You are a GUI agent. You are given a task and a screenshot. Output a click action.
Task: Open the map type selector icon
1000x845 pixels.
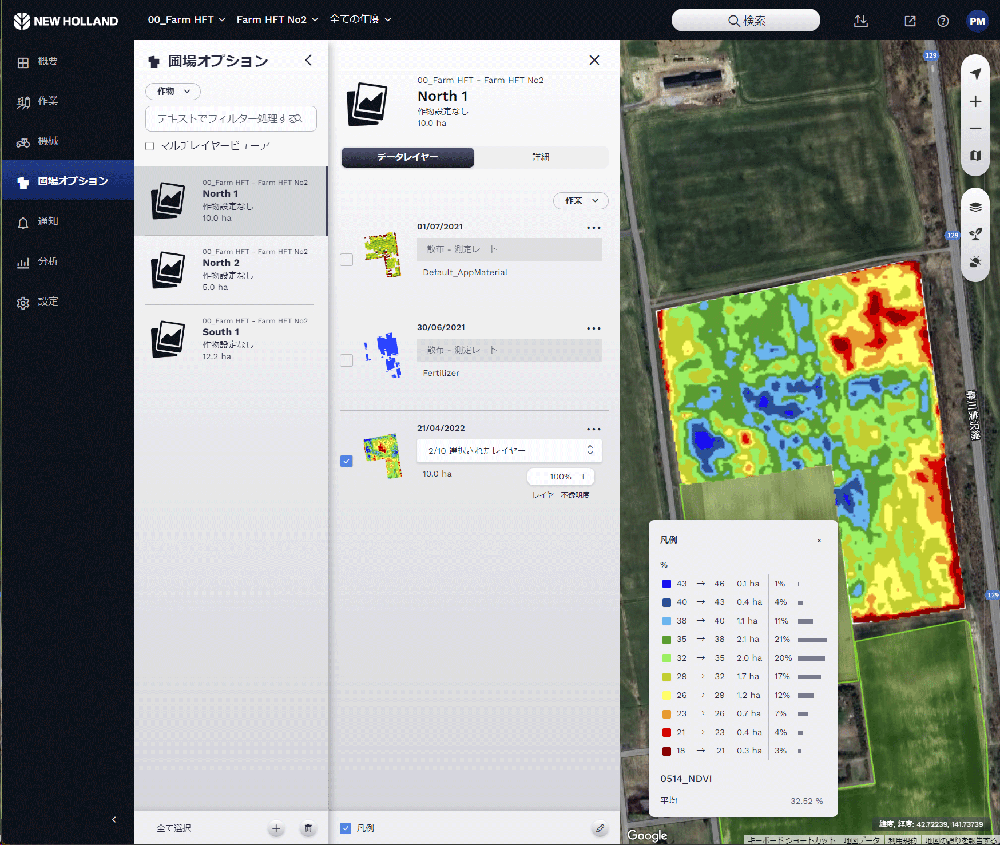click(975, 155)
